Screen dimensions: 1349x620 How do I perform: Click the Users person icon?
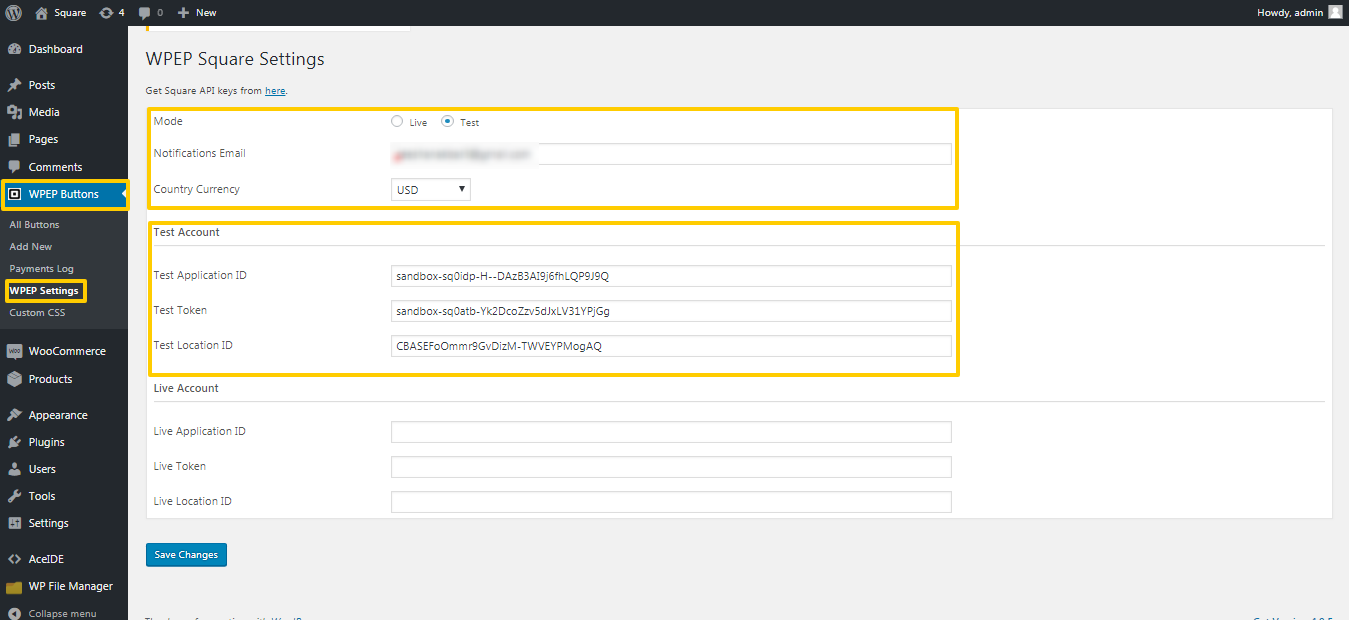(x=15, y=469)
